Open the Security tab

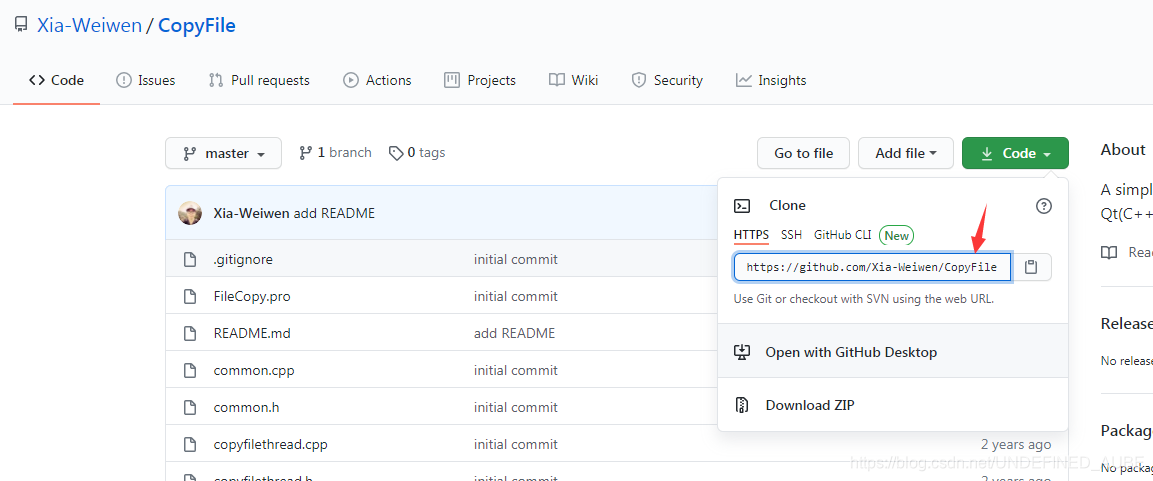(x=667, y=80)
